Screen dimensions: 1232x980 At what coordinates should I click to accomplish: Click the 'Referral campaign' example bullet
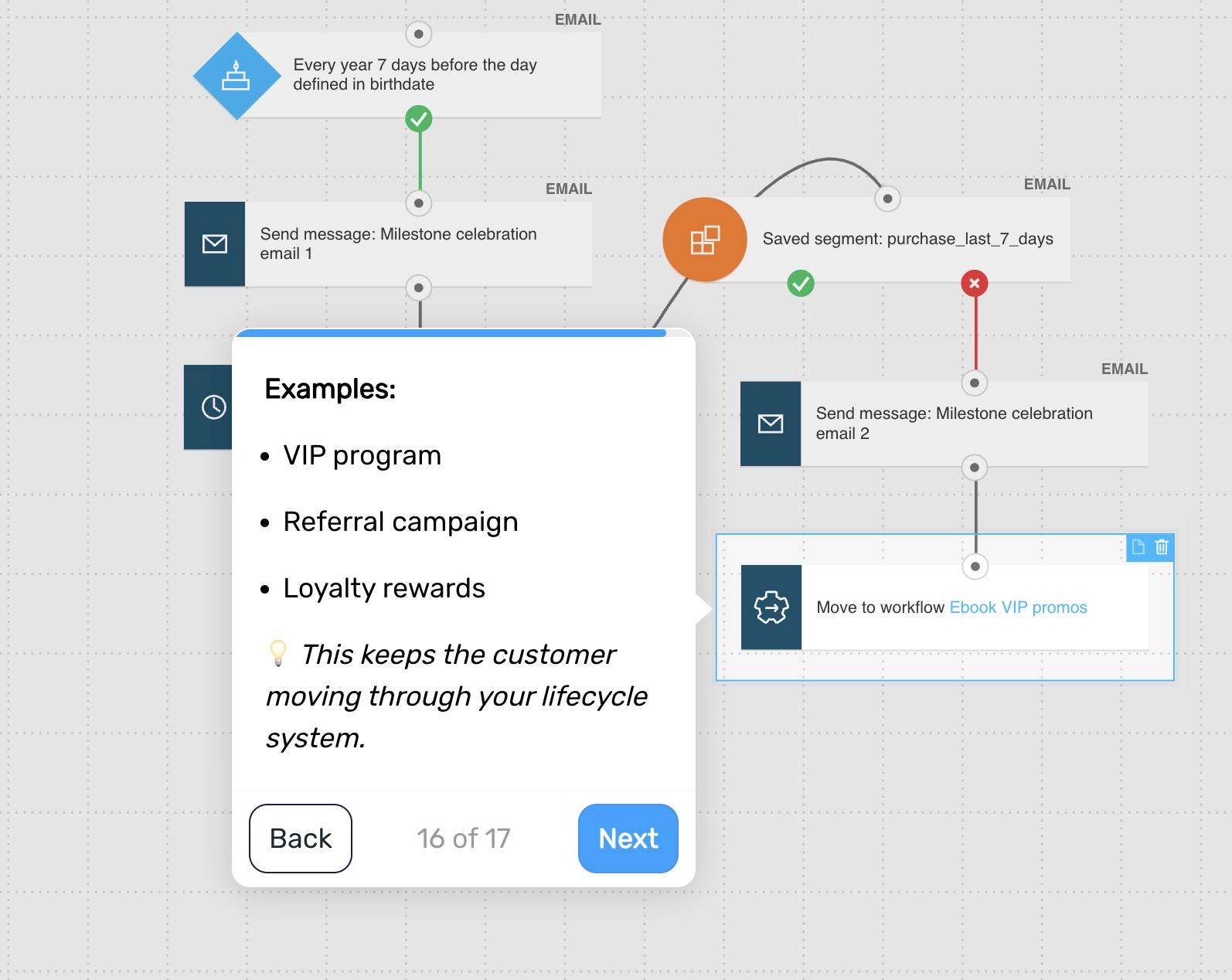[400, 522]
